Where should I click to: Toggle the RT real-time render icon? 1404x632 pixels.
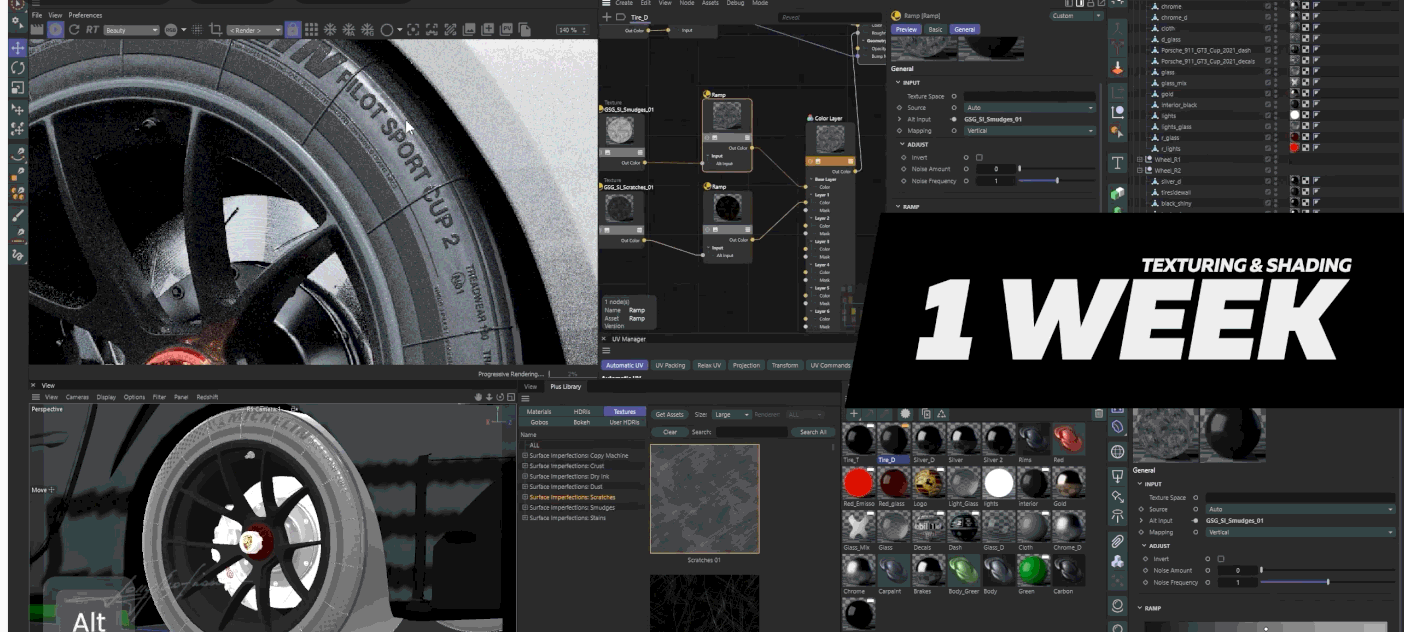(x=92, y=30)
